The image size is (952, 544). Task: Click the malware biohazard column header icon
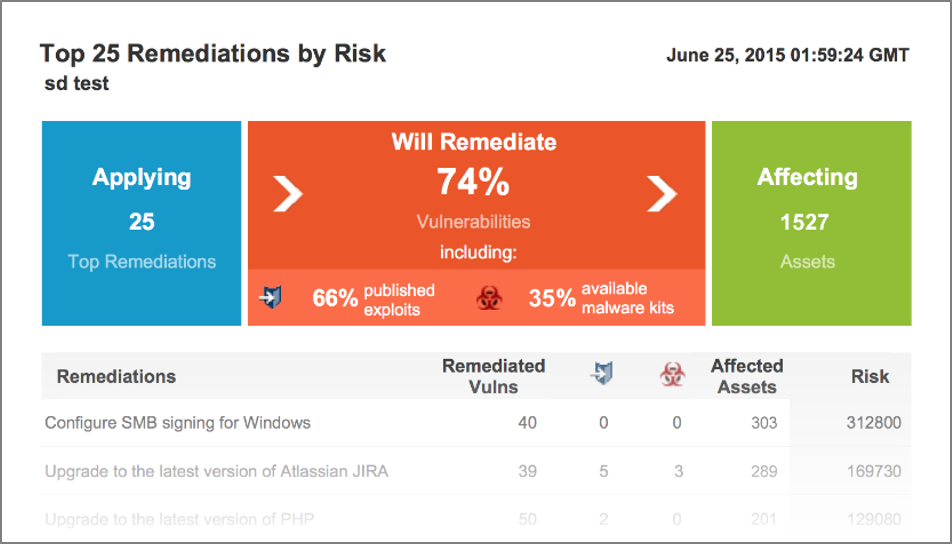click(673, 375)
